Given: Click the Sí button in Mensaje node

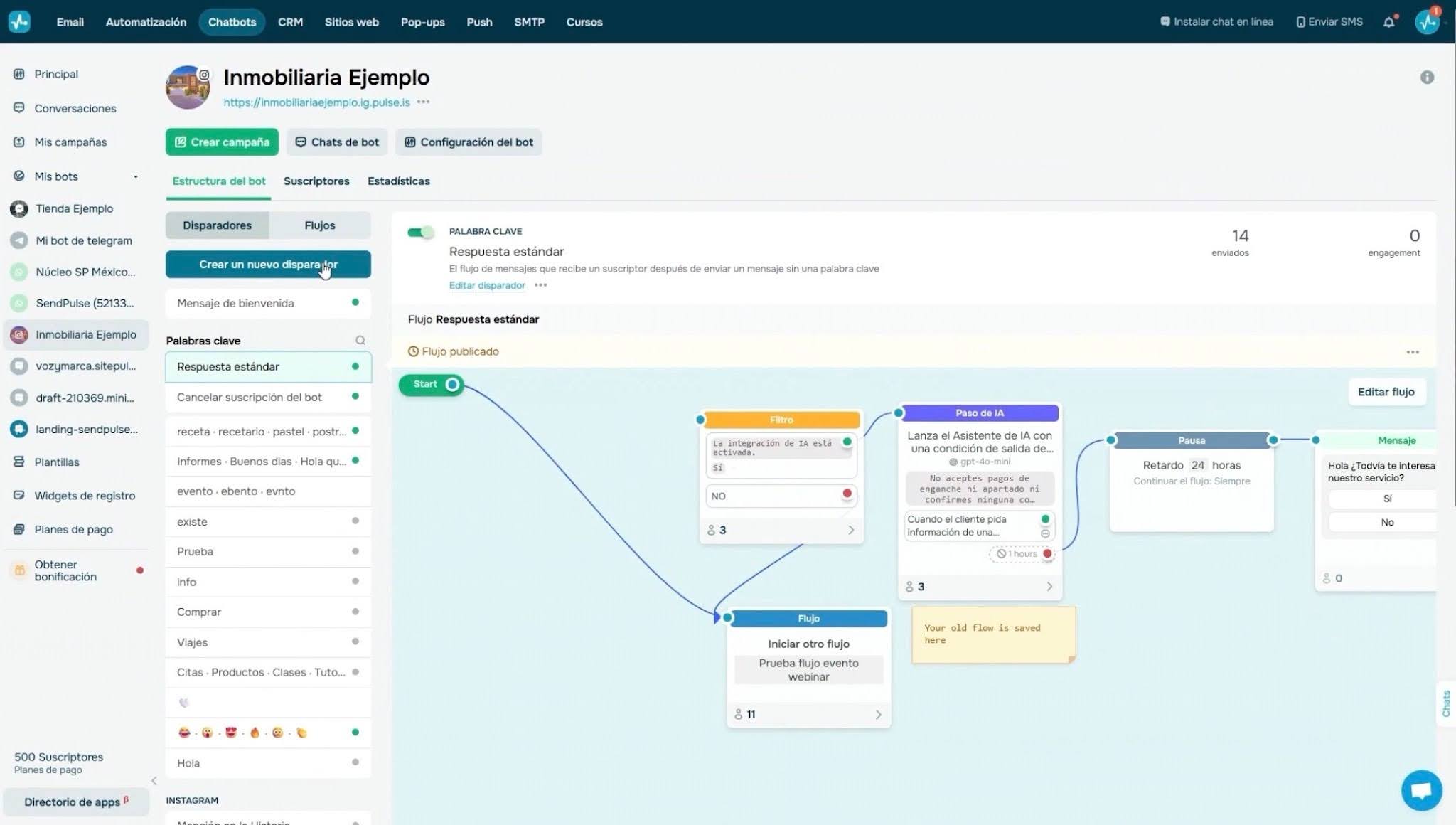Looking at the screenshot, I should coord(1383,499).
